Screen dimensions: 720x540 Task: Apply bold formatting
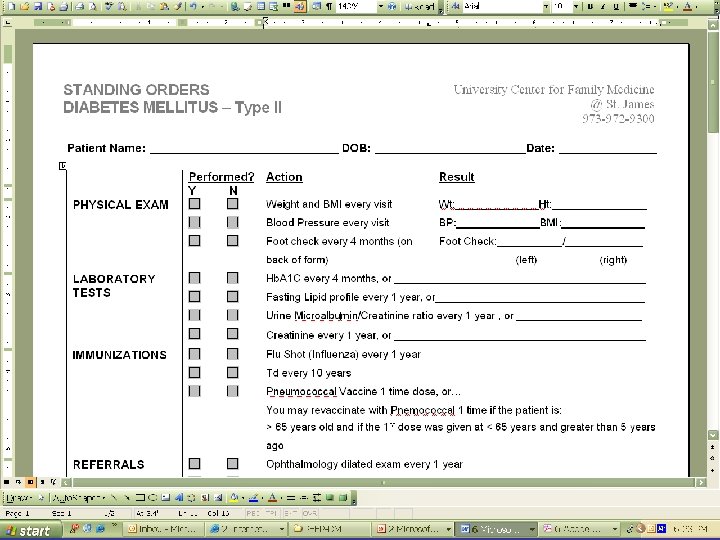(590, 6)
